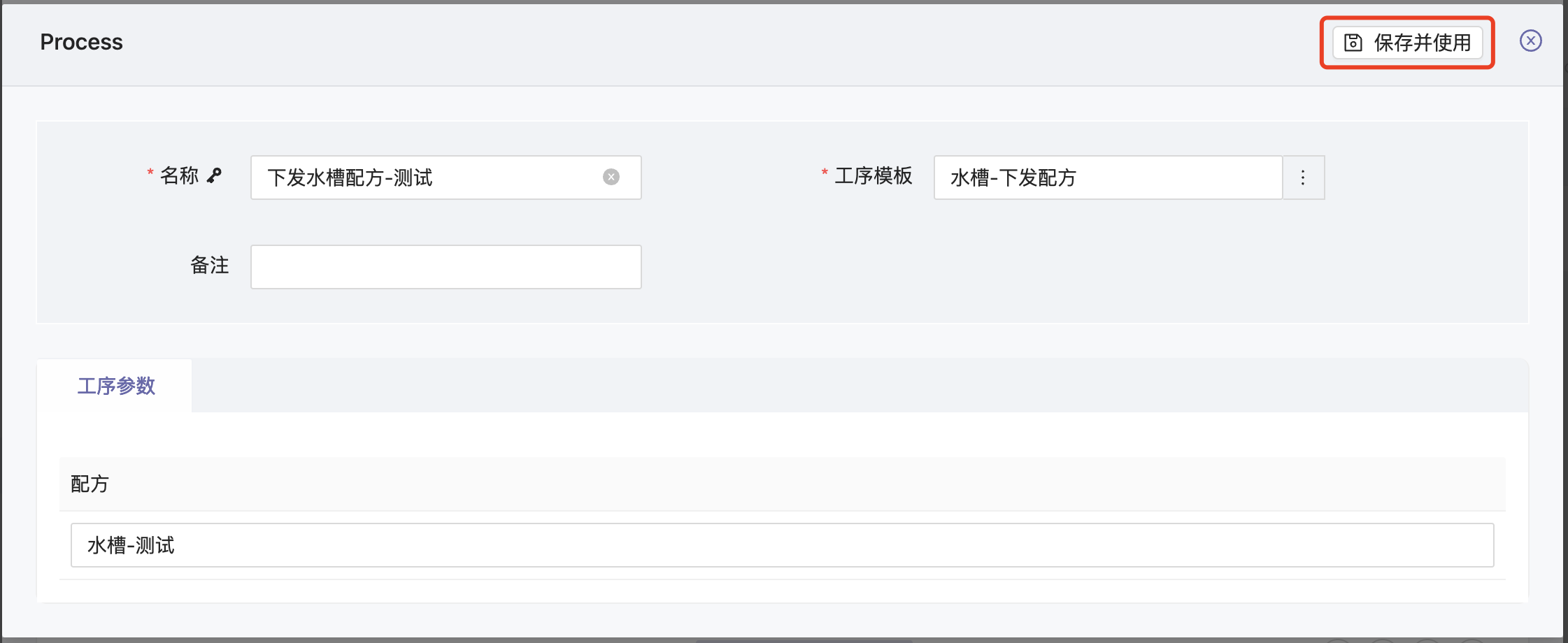
Task: Click the 名称 field label
Action: click(179, 175)
